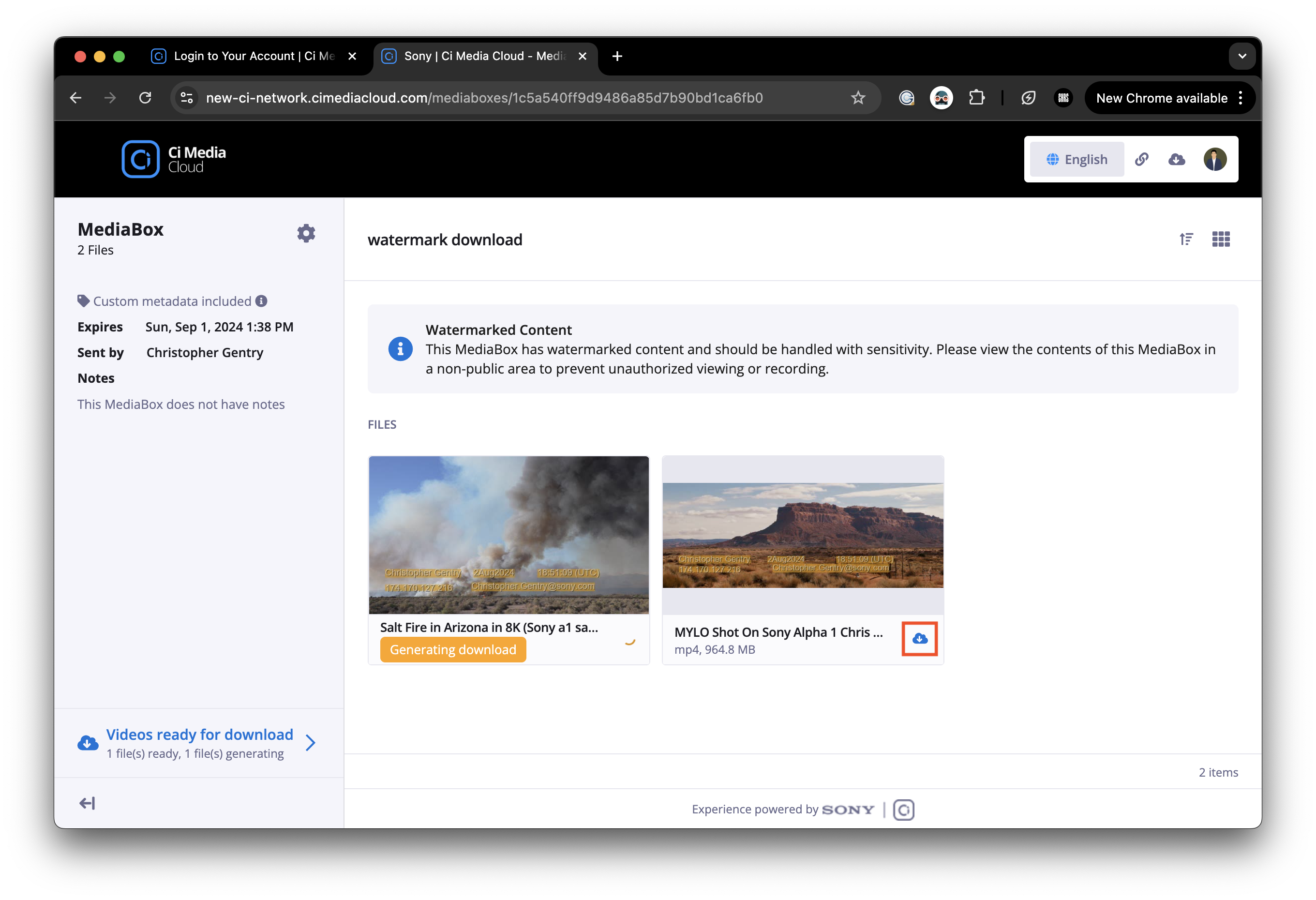Expand Videos ready for download chevron
Image resolution: width=1316 pixels, height=900 pixels.
pyautogui.click(x=310, y=743)
